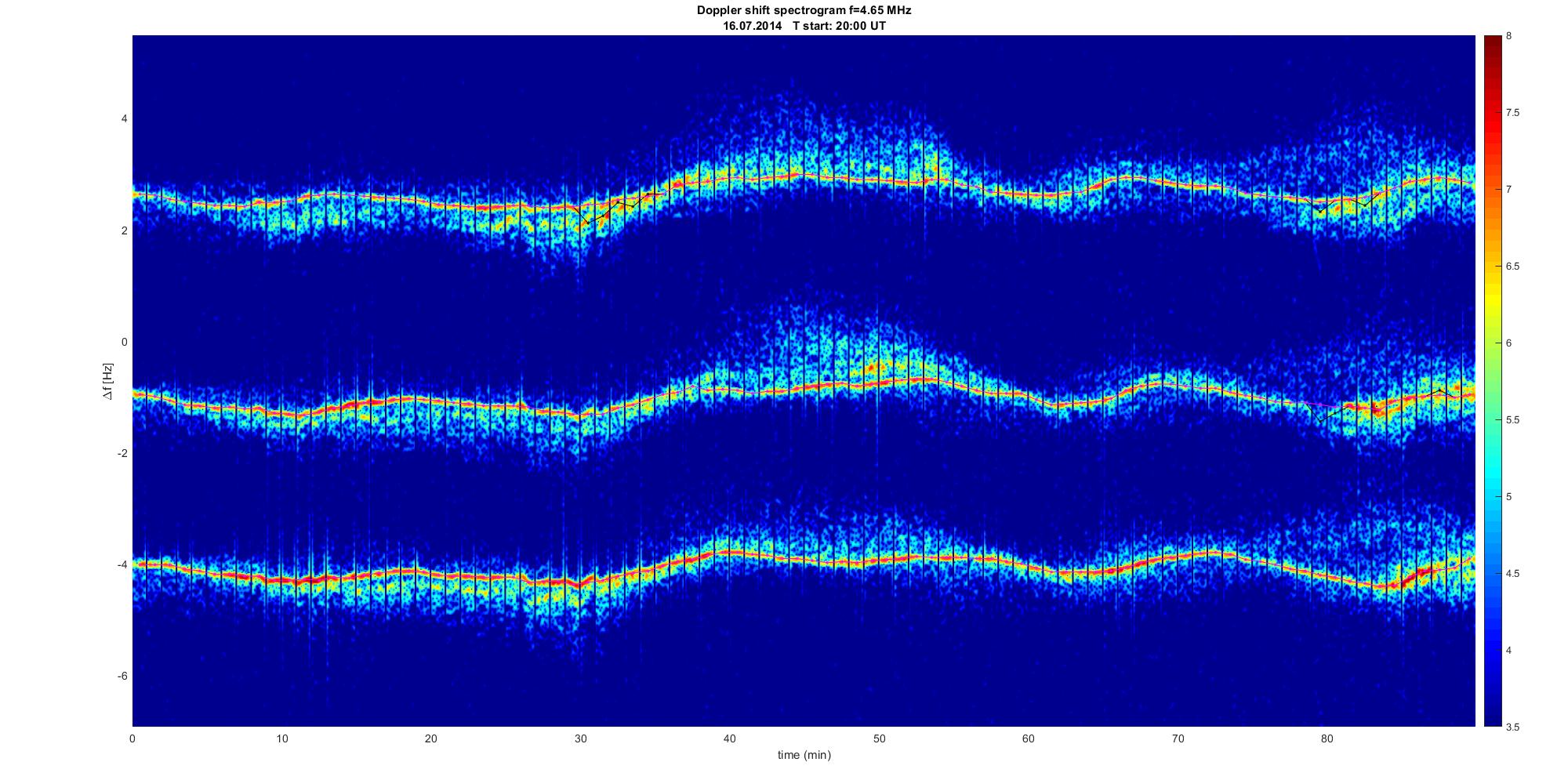Click the y-axis label 'Δf [Hz]'
This screenshot has width=1568, height=780.
(x=107, y=381)
